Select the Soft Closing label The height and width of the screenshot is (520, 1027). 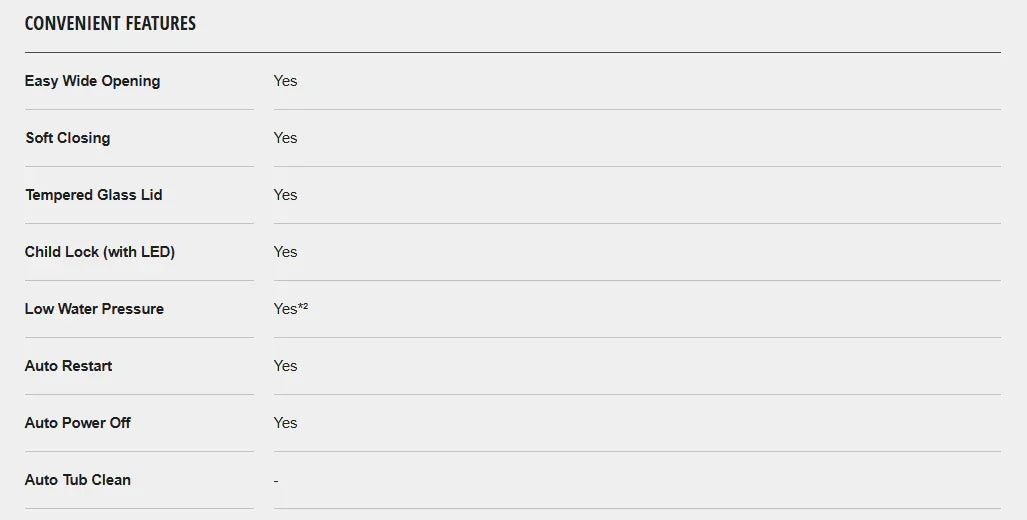(68, 138)
